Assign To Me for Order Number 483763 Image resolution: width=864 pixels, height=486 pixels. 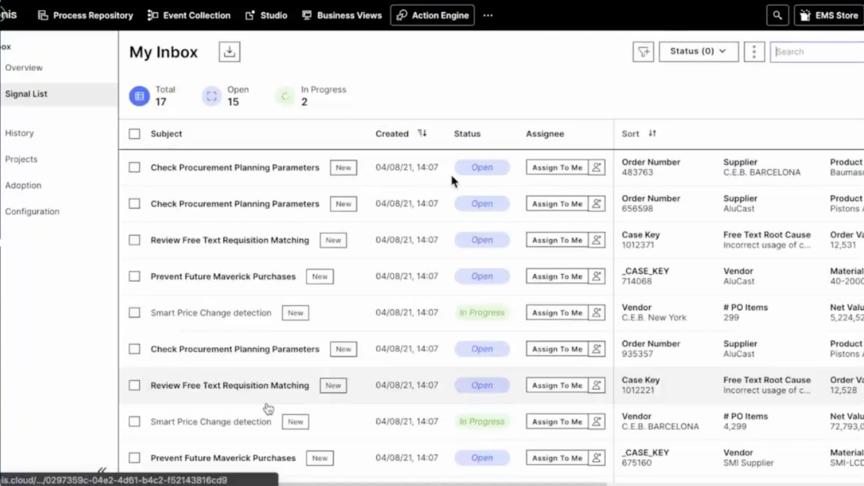tap(557, 168)
